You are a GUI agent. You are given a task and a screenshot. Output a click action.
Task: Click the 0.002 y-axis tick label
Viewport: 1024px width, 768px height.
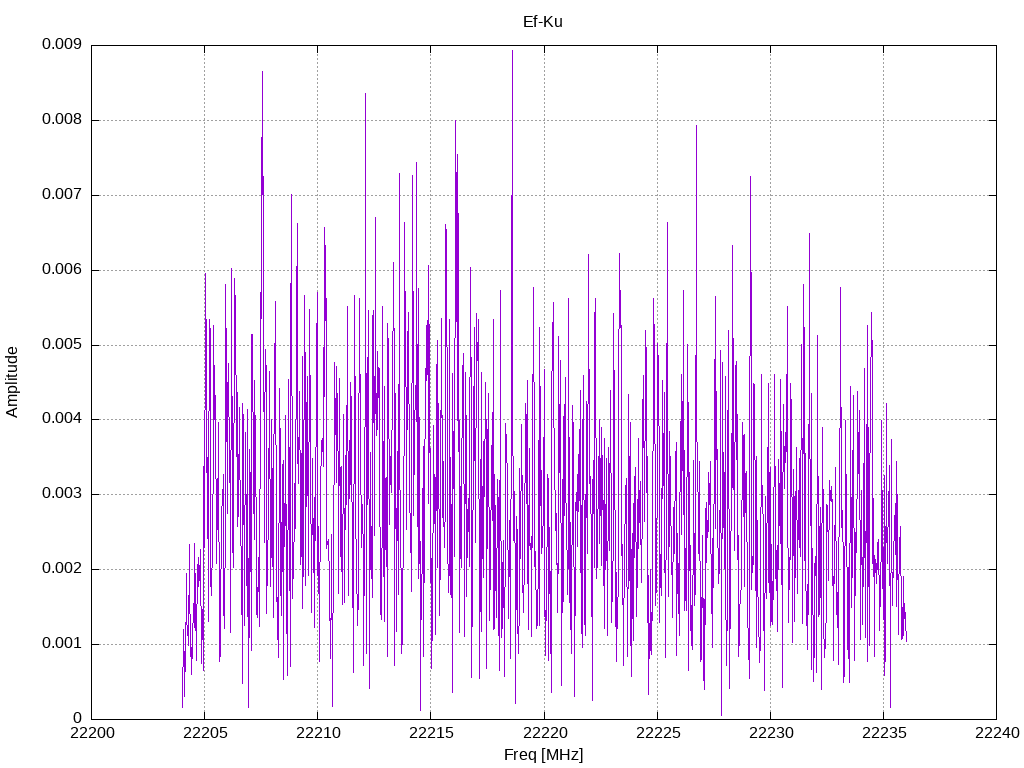pyautogui.click(x=62, y=569)
